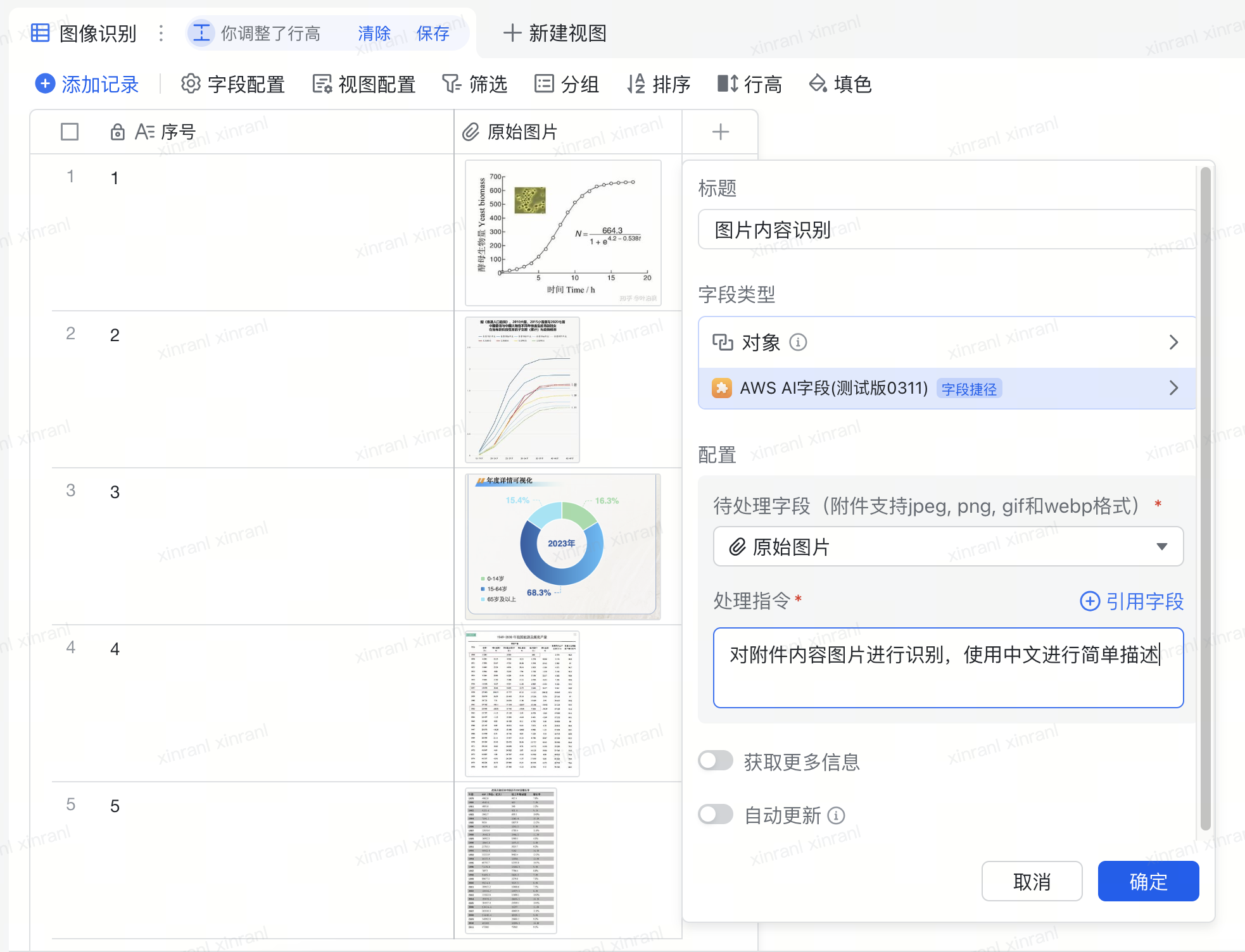Click the gear icon for 字段配置

click(191, 84)
